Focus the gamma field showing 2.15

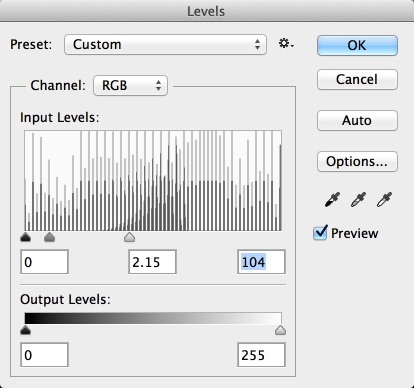coord(152,262)
